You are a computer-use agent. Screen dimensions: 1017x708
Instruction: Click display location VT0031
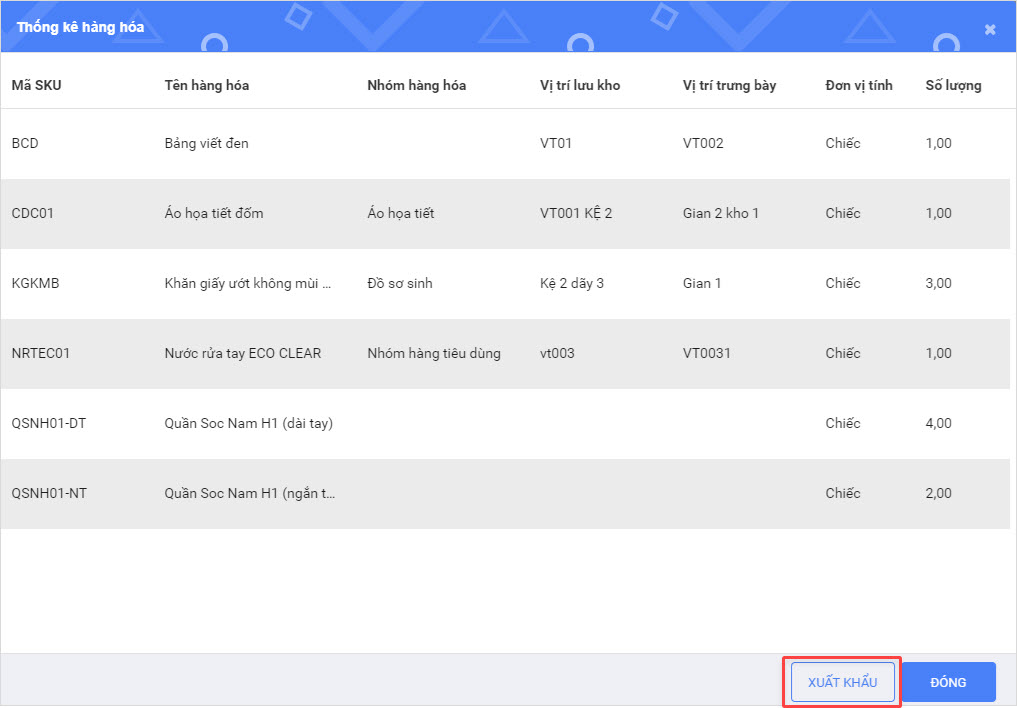tap(706, 353)
